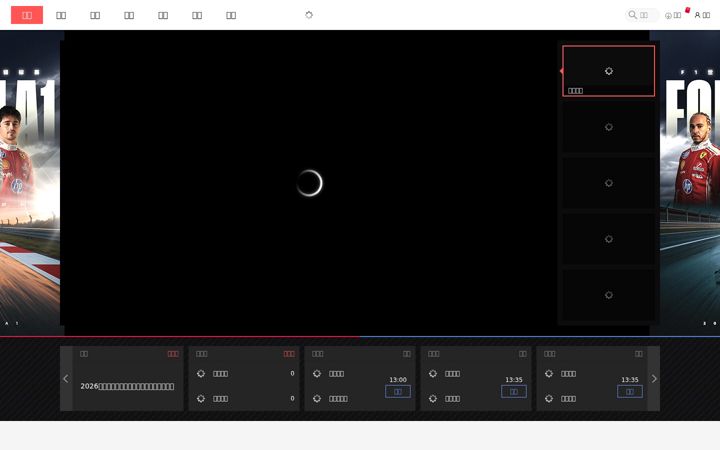
Task: Open the right racing banner with driver
Action: pyautogui.click(x=690, y=183)
